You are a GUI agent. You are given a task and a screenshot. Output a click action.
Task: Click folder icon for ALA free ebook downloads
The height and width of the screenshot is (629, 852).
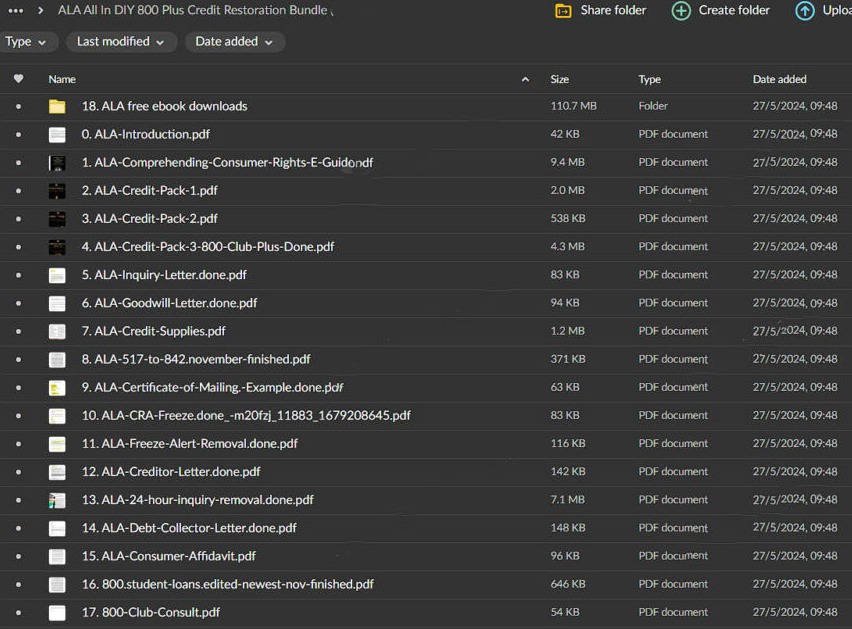pyautogui.click(x=57, y=106)
